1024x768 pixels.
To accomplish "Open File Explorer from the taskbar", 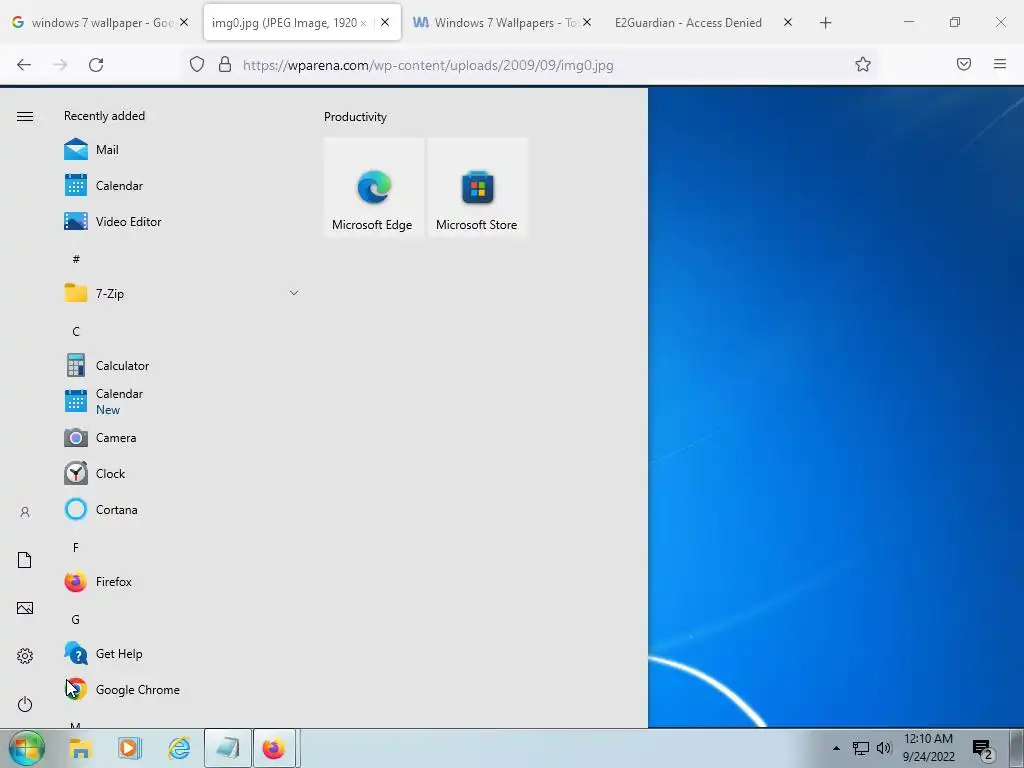I will [81, 748].
